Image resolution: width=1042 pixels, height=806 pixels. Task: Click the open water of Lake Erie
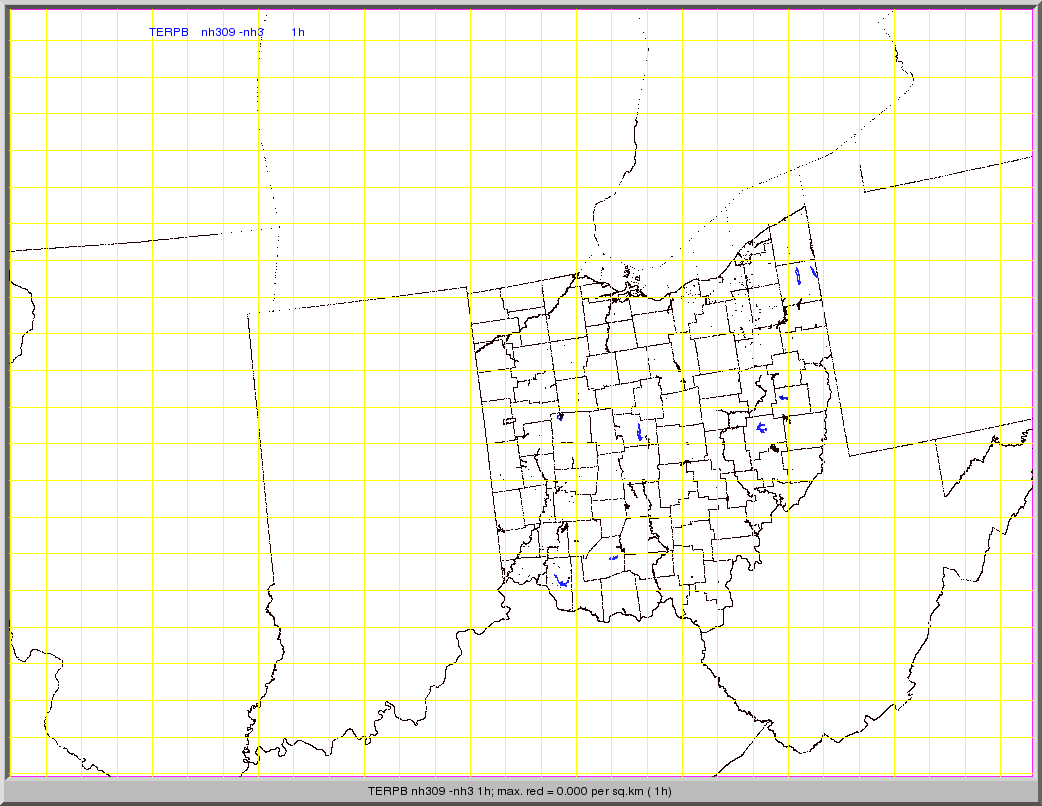coord(720,220)
